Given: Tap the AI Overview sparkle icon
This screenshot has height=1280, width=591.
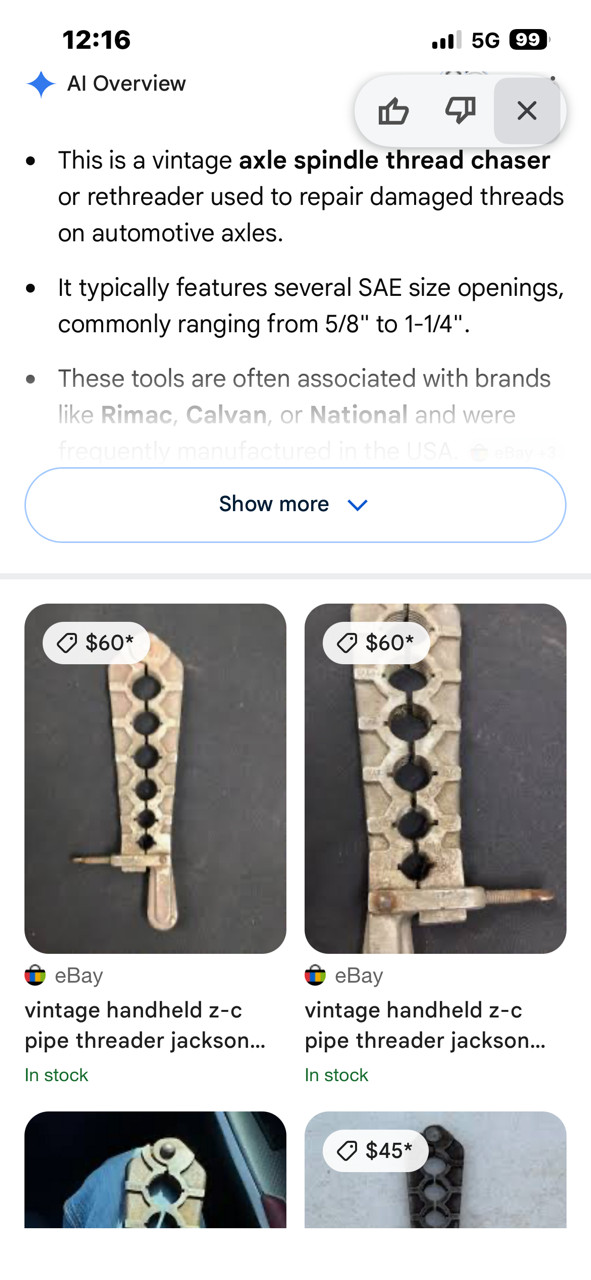Looking at the screenshot, I should pyautogui.click(x=40, y=84).
